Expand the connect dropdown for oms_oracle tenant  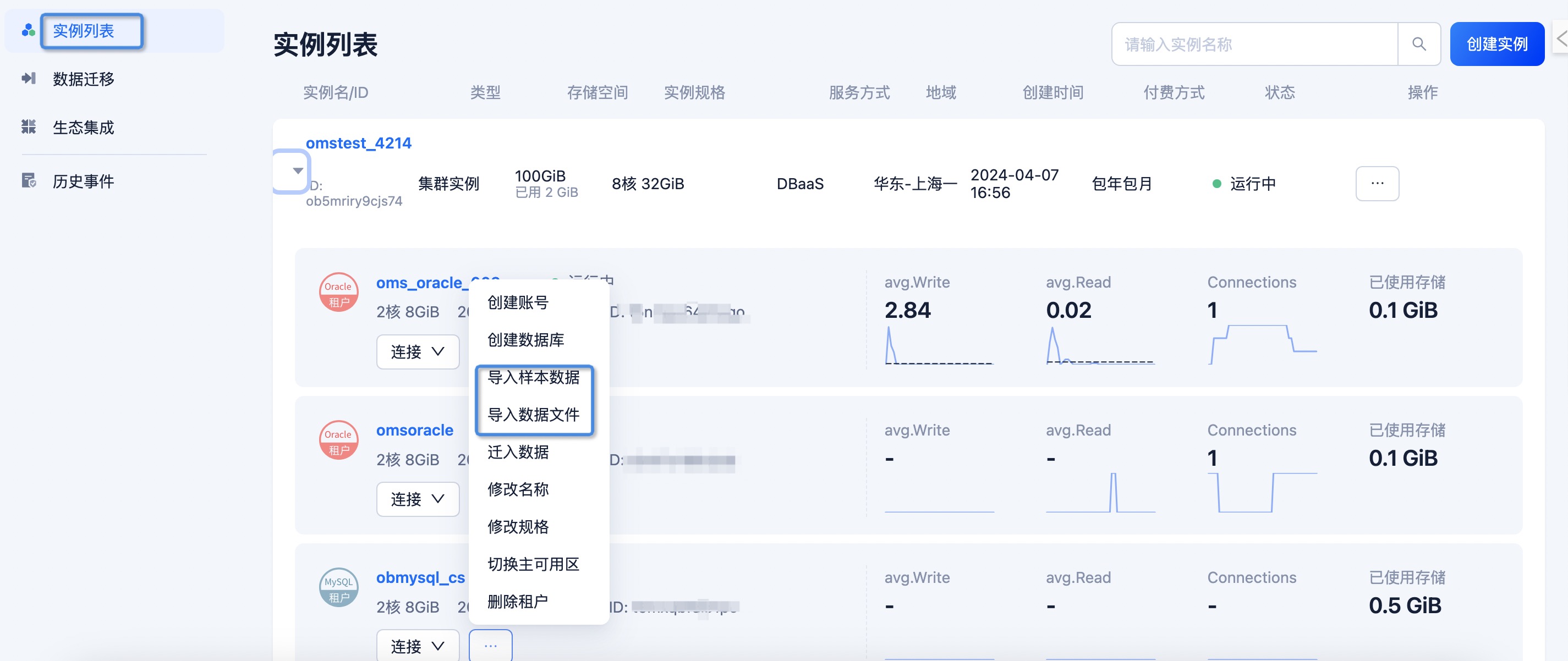418,352
